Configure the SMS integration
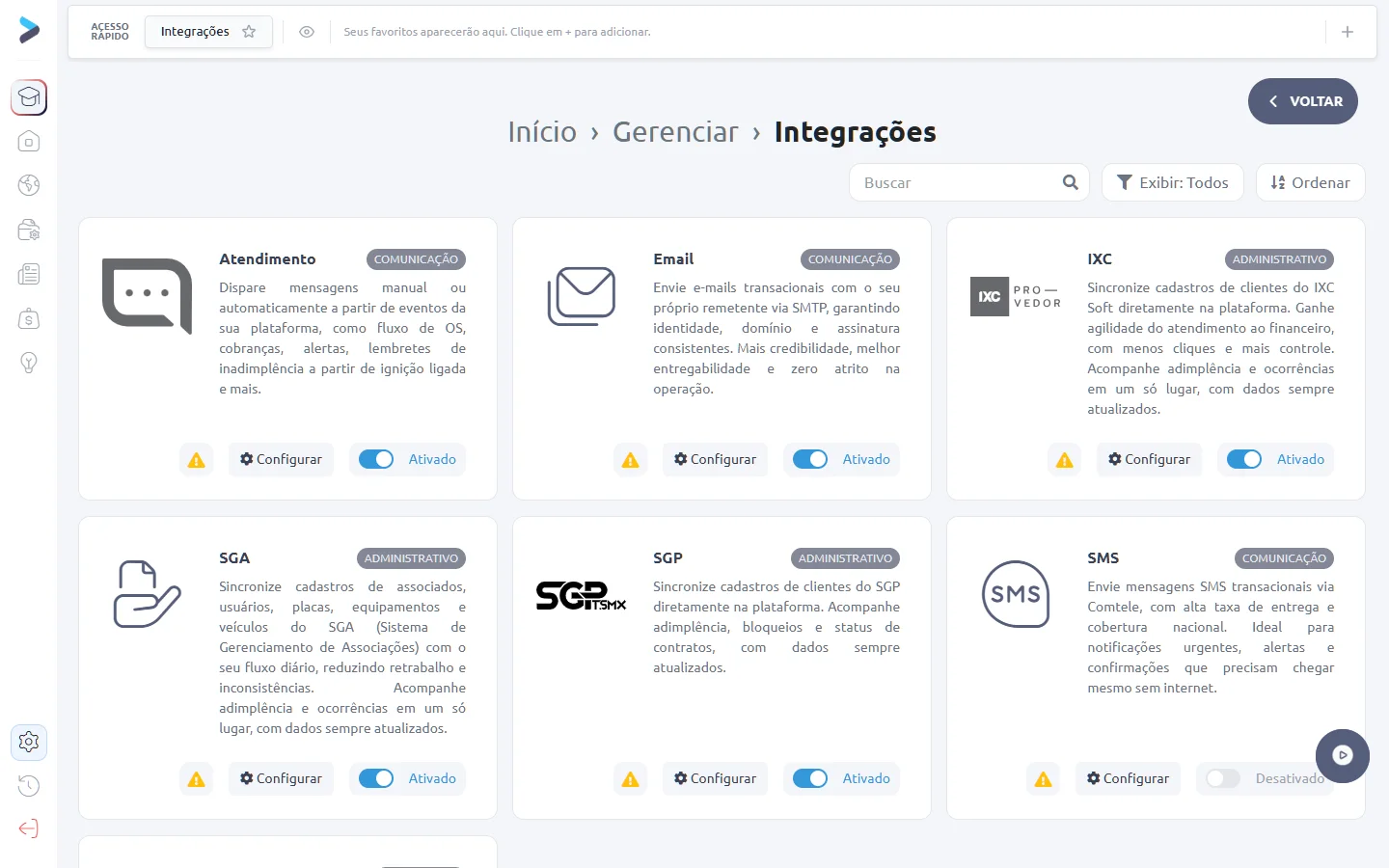This screenshot has height=868, width=1389. point(1128,779)
